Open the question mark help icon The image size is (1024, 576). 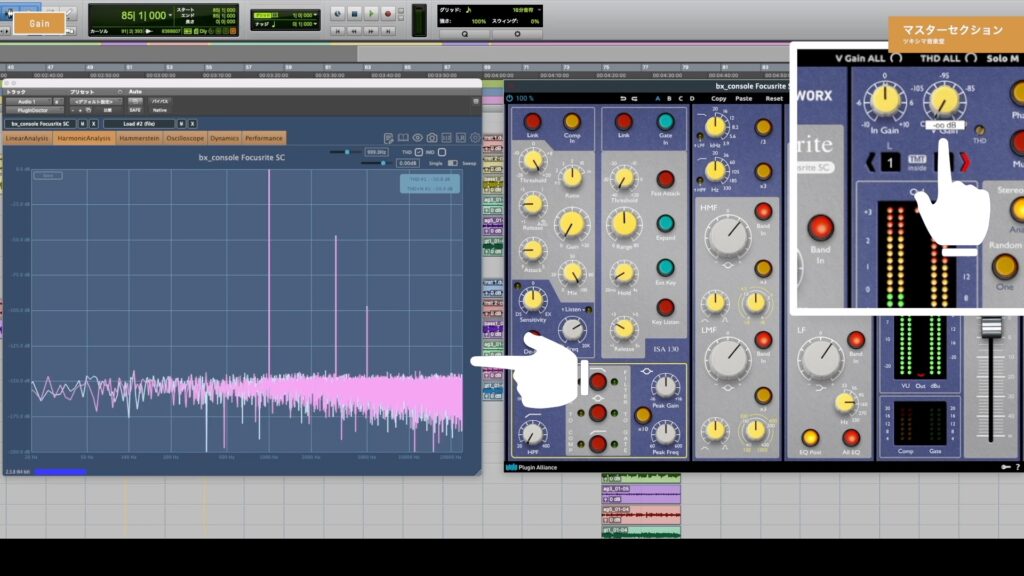tap(1017, 467)
